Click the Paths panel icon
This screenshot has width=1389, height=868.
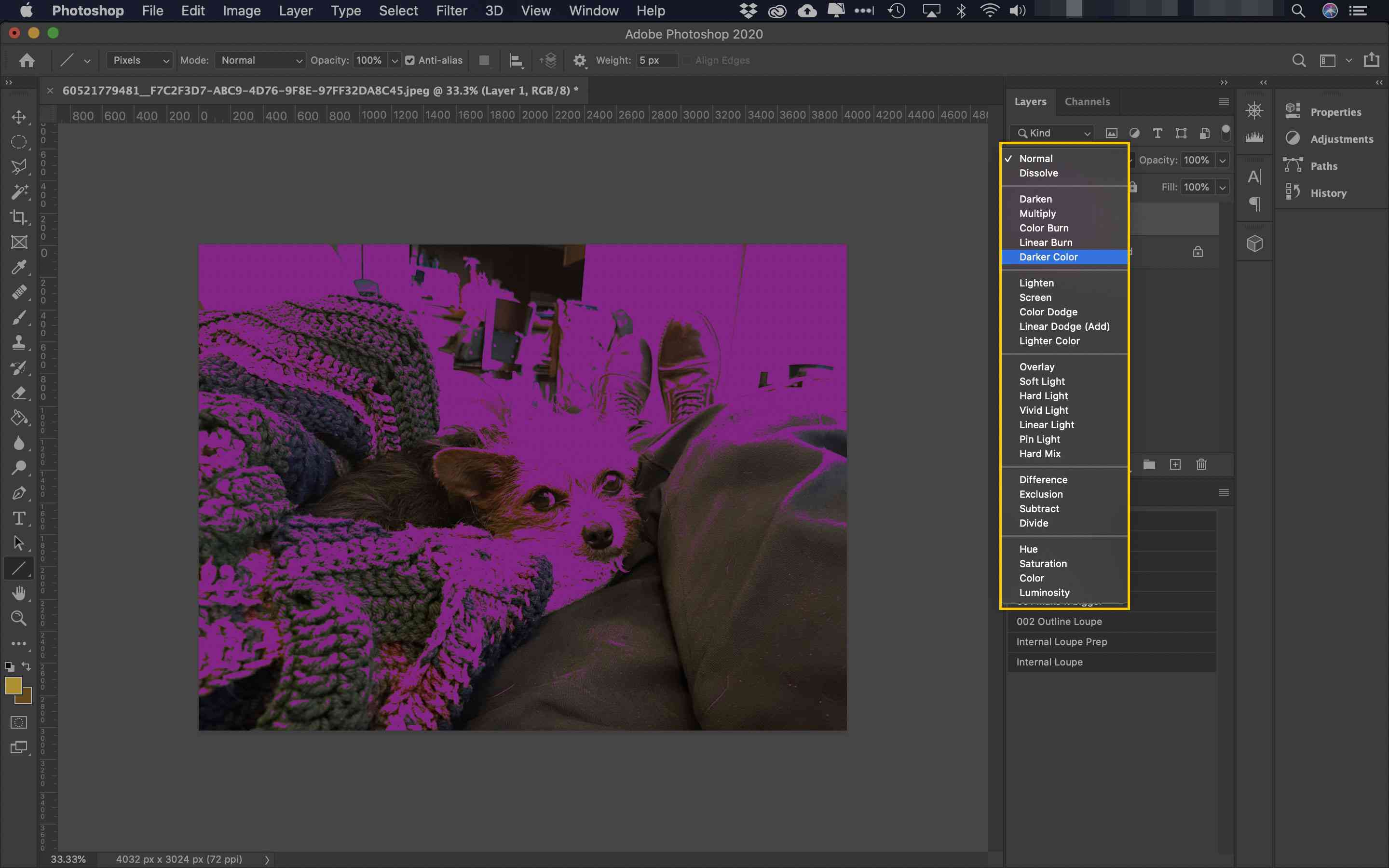pos(1292,165)
